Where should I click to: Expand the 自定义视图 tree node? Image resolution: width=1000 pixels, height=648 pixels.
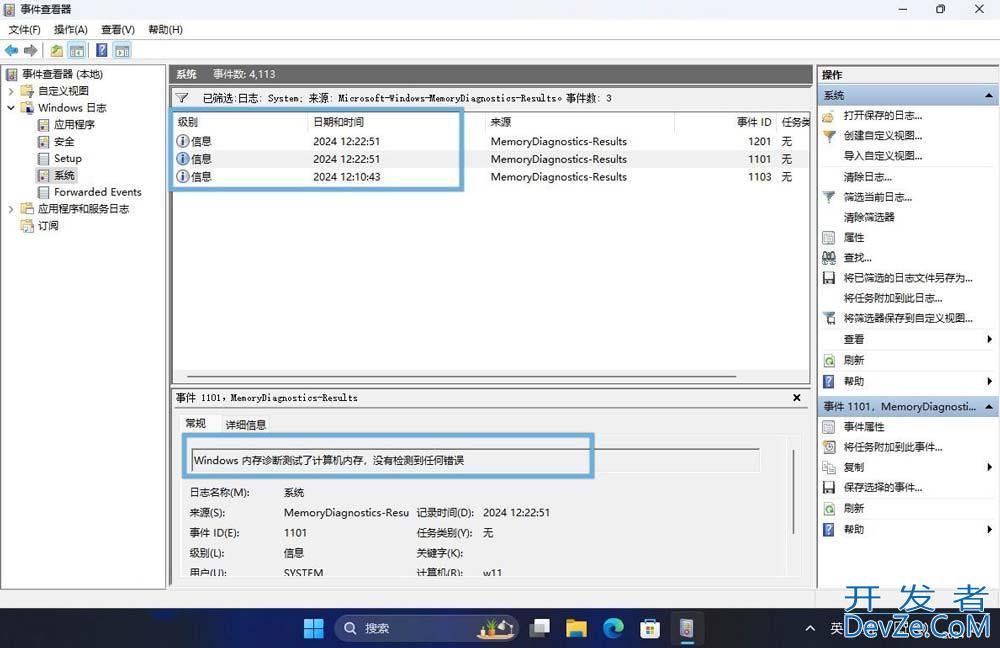pyautogui.click(x=11, y=91)
